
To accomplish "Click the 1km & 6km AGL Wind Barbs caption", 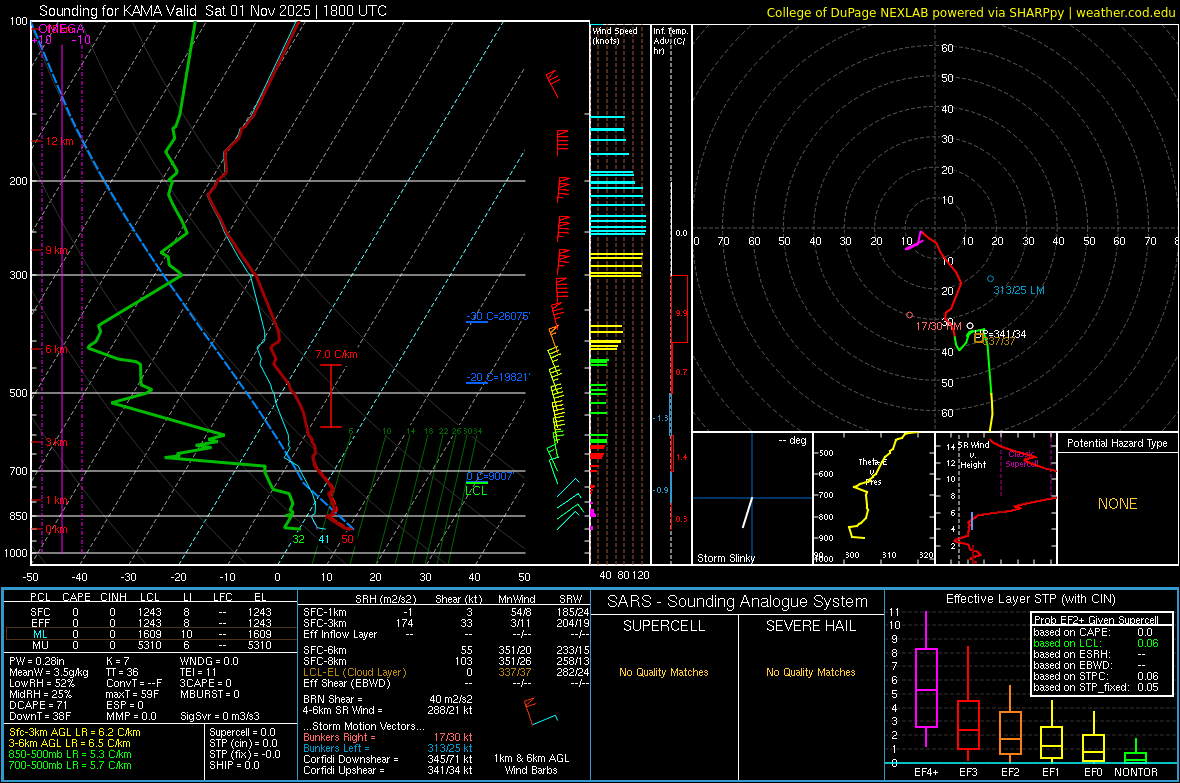I will coord(531,764).
